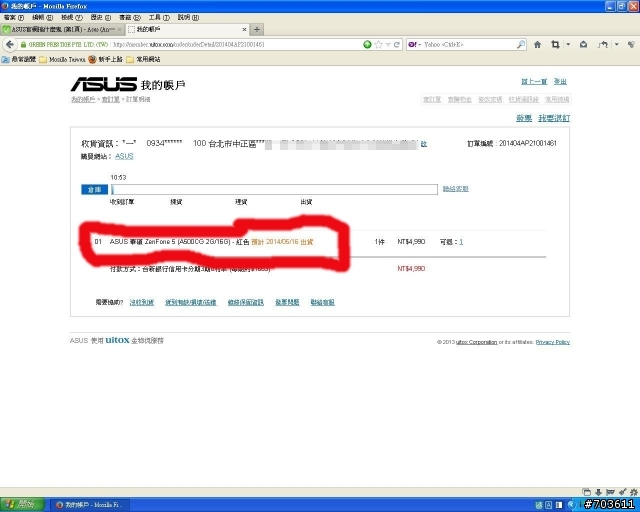The width and height of the screenshot is (640, 512).
Task: Close the 我的帳戶 tab
Action: click(244, 29)
